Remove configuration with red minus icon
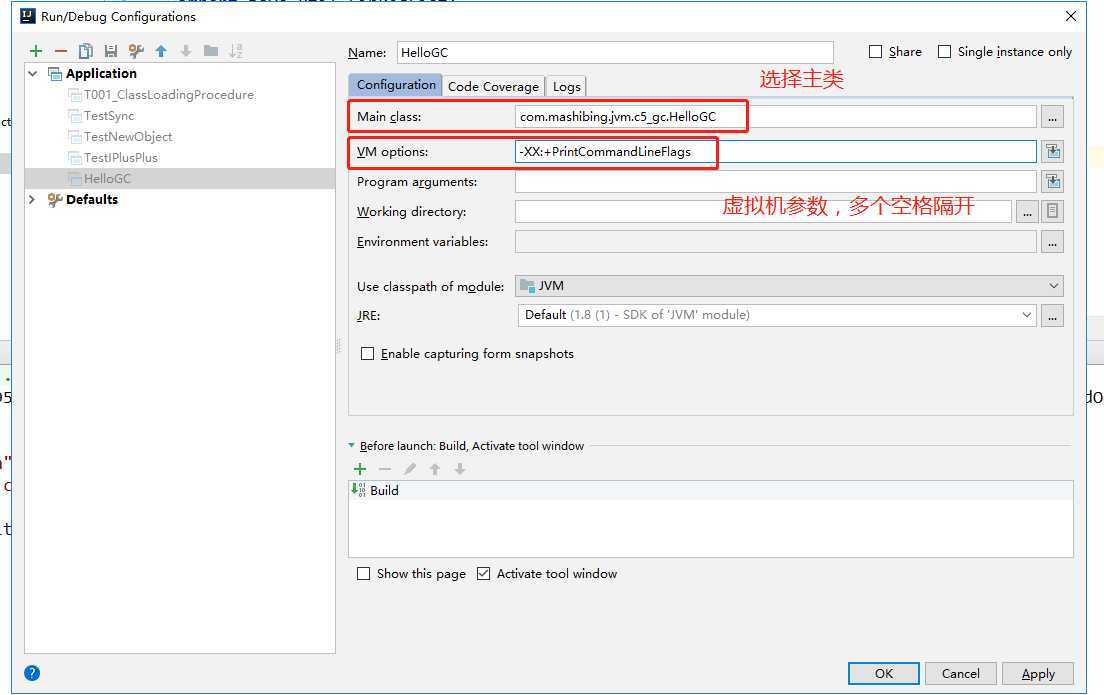The image size is (1104, 695). tap(61, 51)
